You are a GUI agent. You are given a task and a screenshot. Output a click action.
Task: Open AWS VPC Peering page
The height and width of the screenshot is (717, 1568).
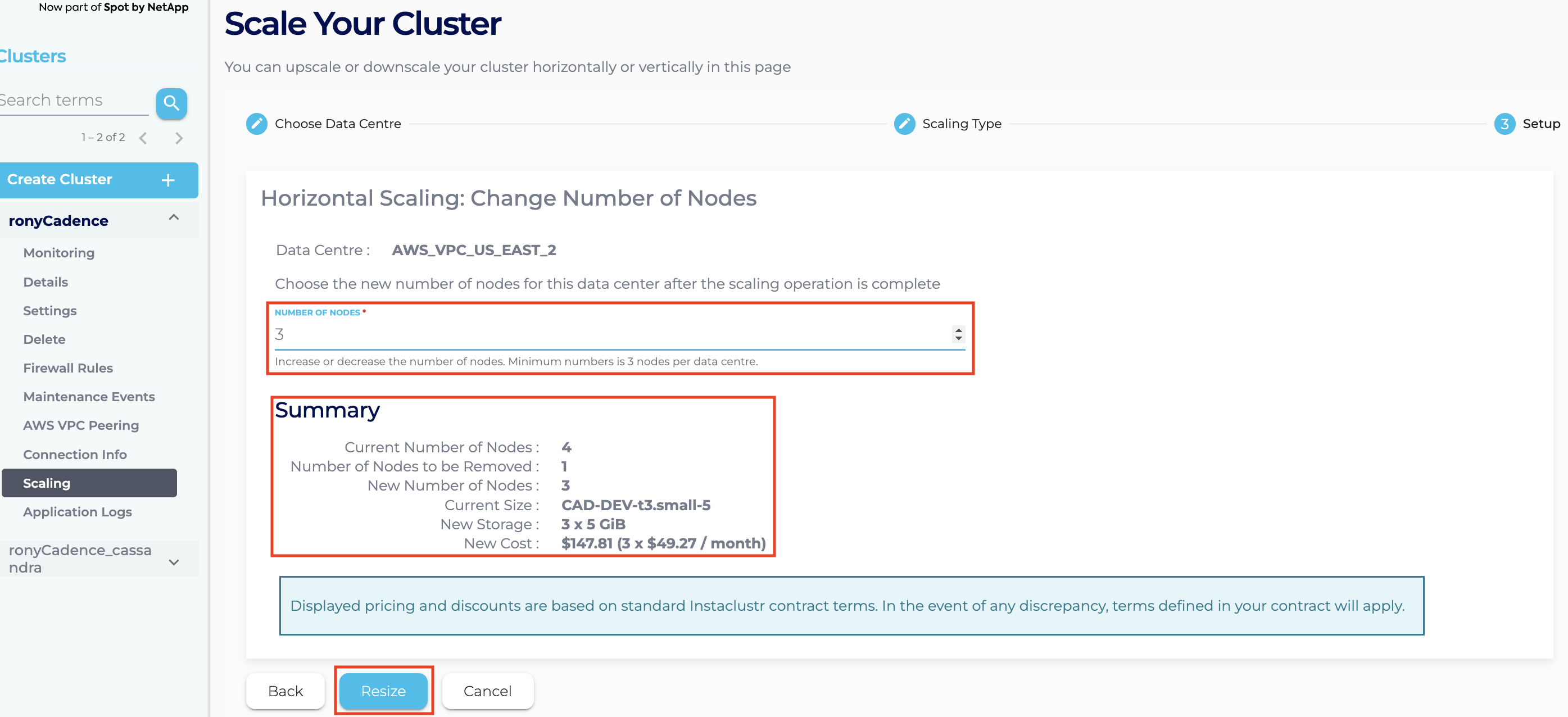point(81,425)
